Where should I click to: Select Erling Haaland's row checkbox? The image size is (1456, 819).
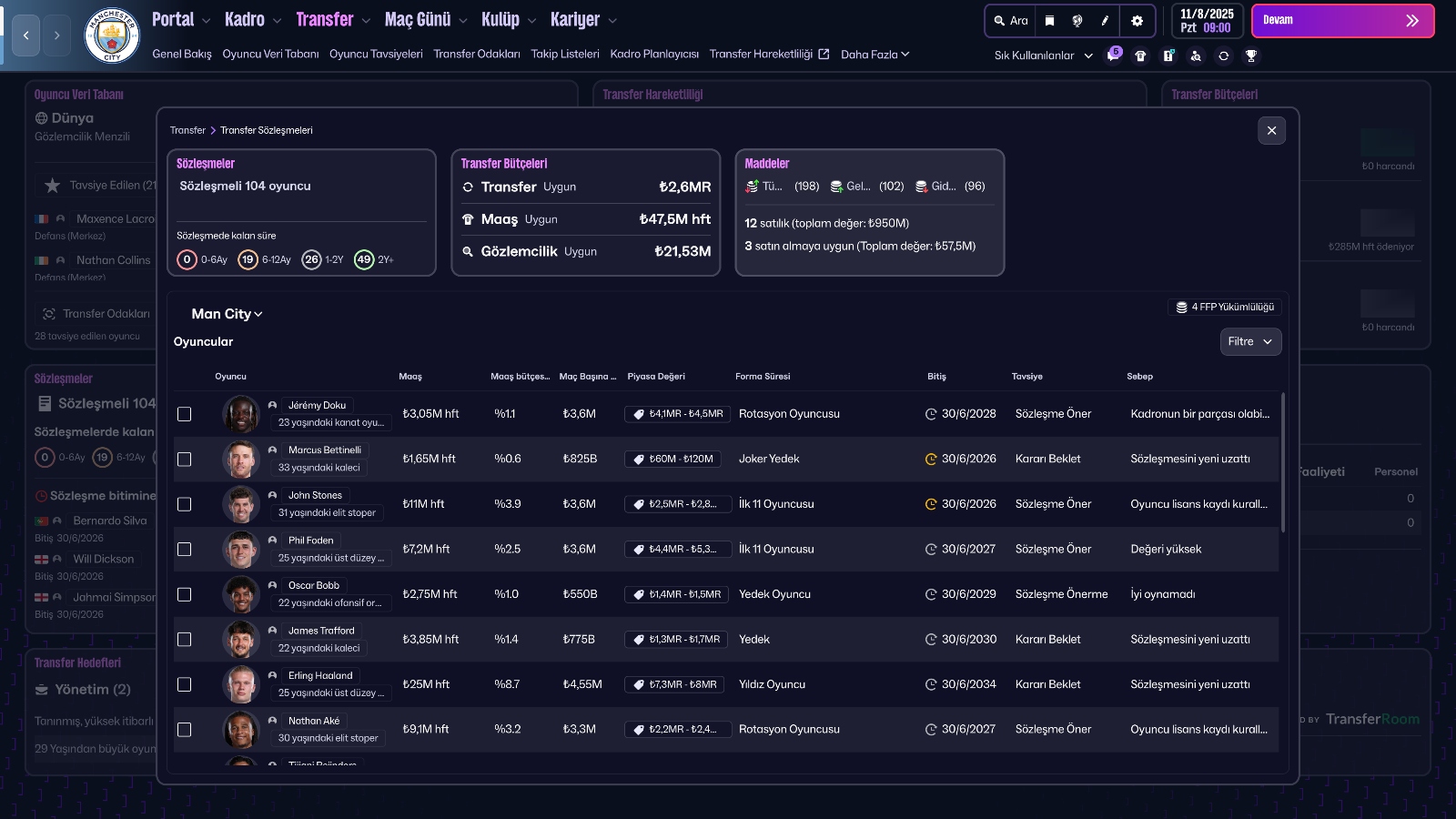pos(185,684)
